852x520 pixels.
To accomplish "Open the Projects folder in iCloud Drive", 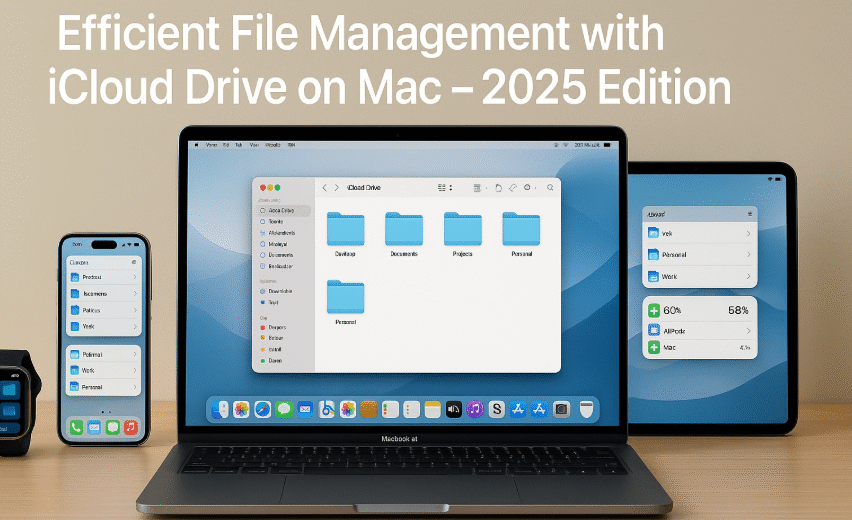I will coord(462,234).
